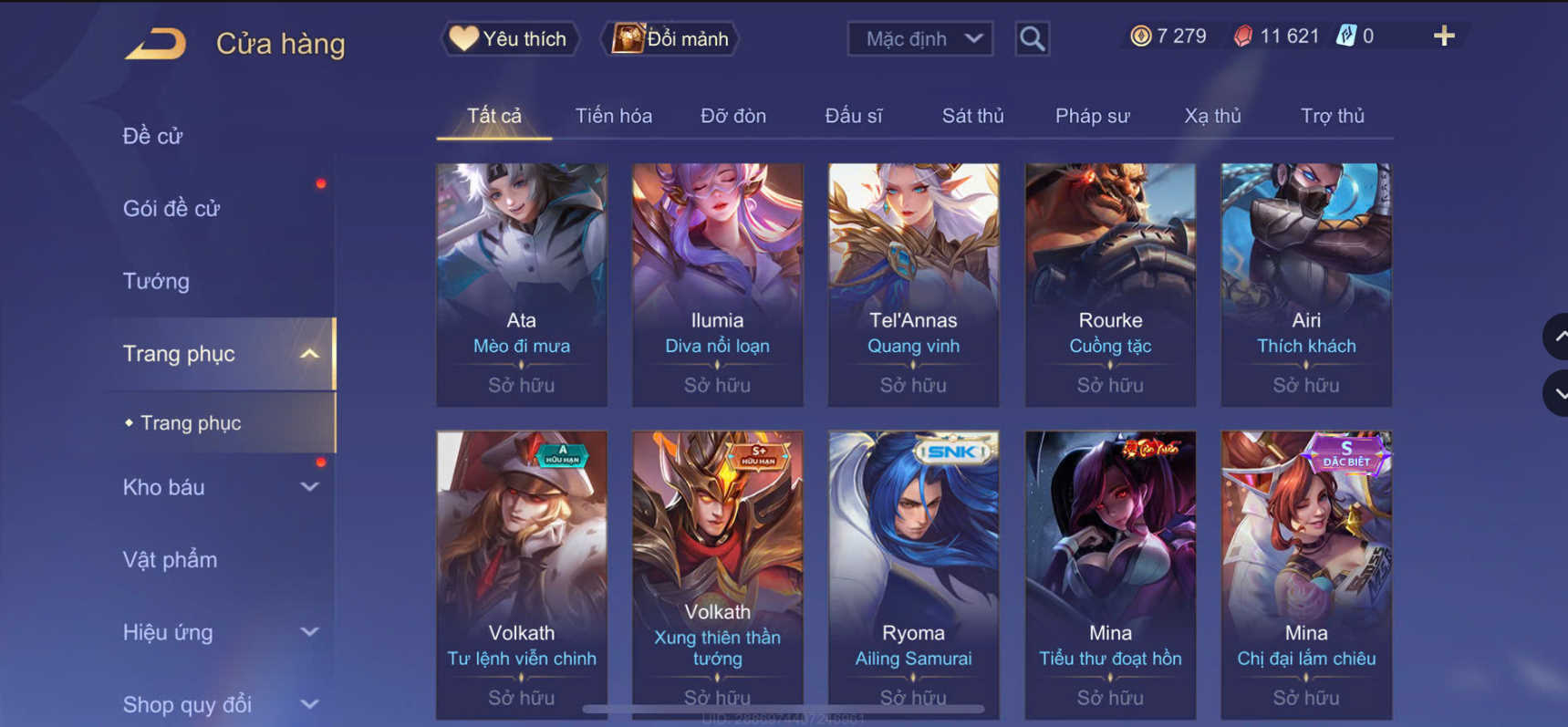Expand the Kho báu sidebar section
Image resolution: width=1568 pixels, height=727 pixels.
tap(310, 487)
